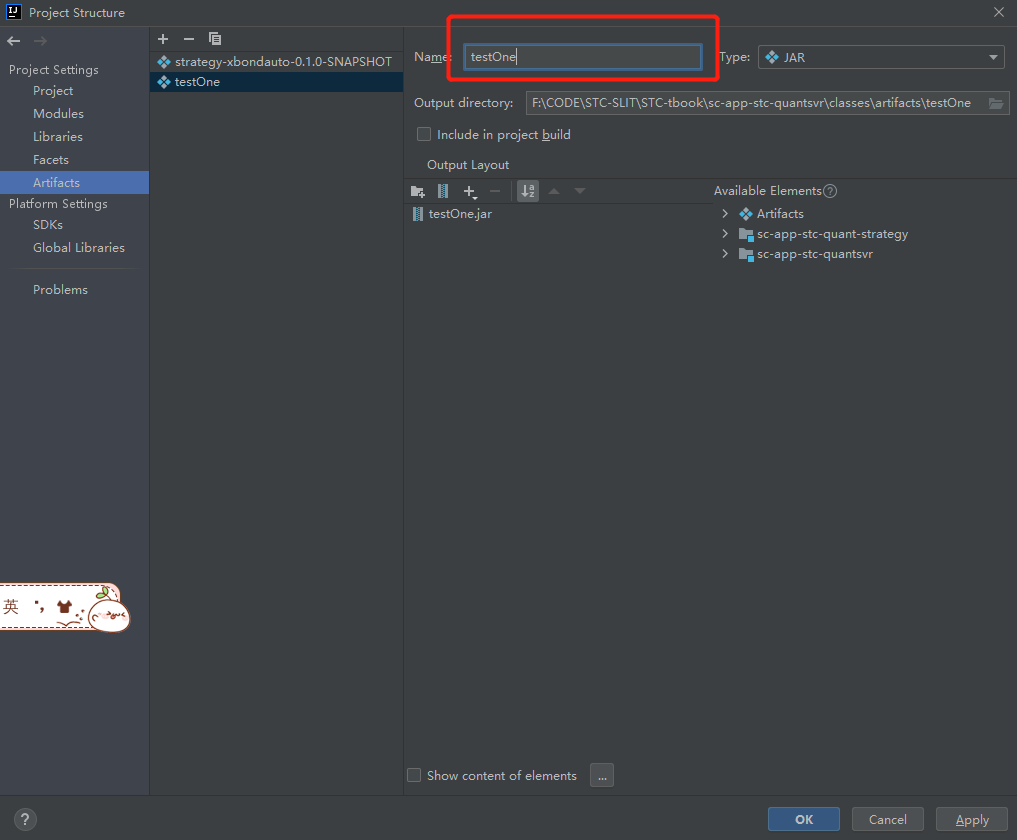1017x840 pixels.
Task: Click the testOne.jar archive icon
Action: pos(418,214)
